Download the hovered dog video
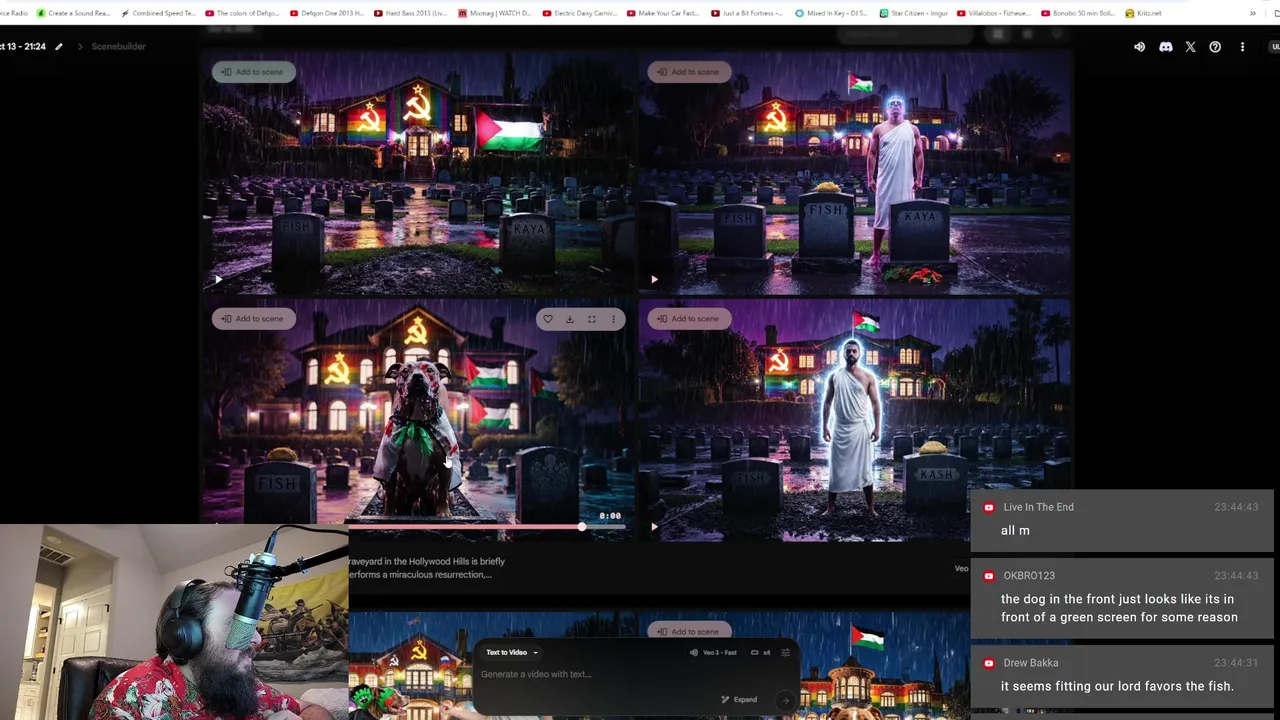The width and height of the screenshot is (1280, 720). coord(569,319)
